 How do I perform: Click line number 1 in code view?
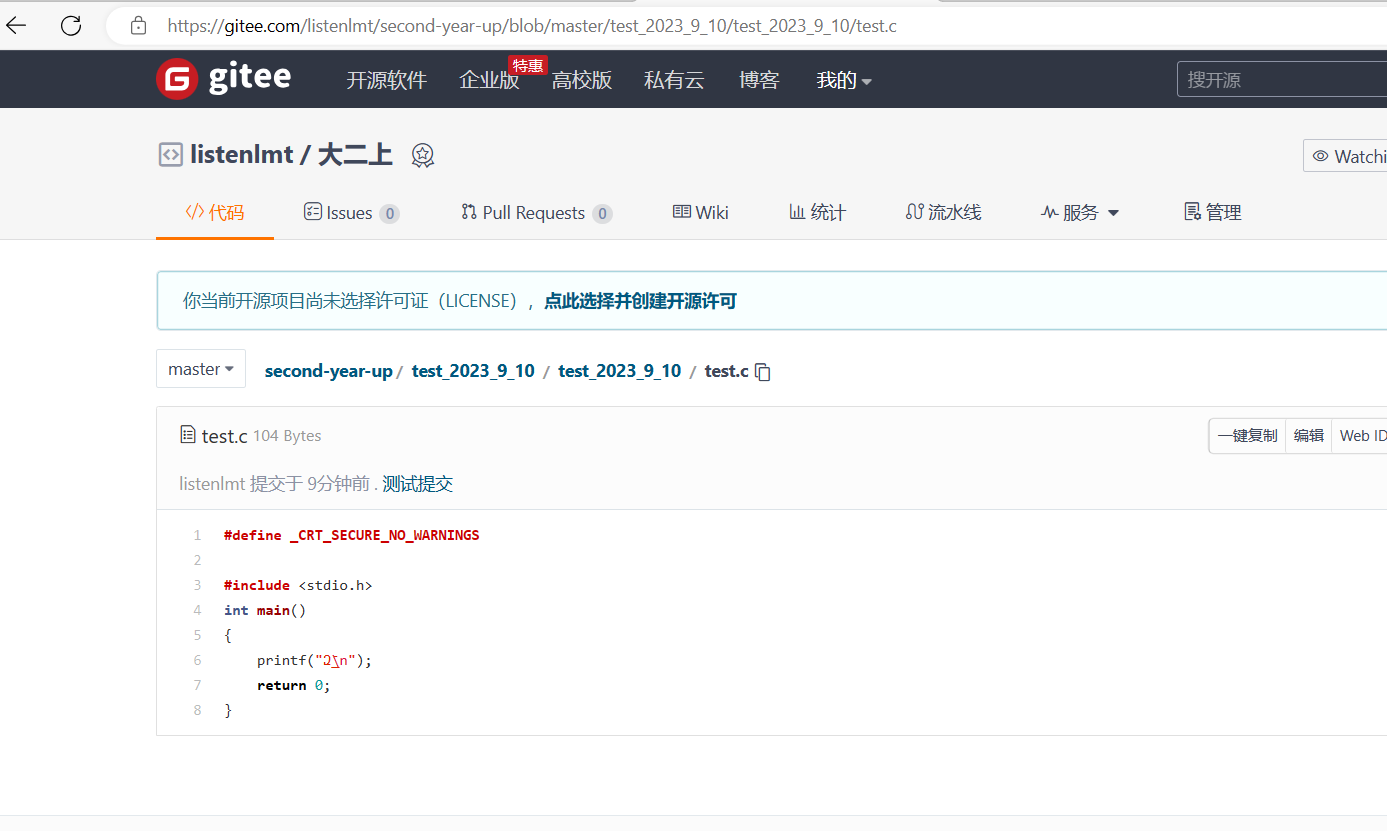[x=197, y=535]
